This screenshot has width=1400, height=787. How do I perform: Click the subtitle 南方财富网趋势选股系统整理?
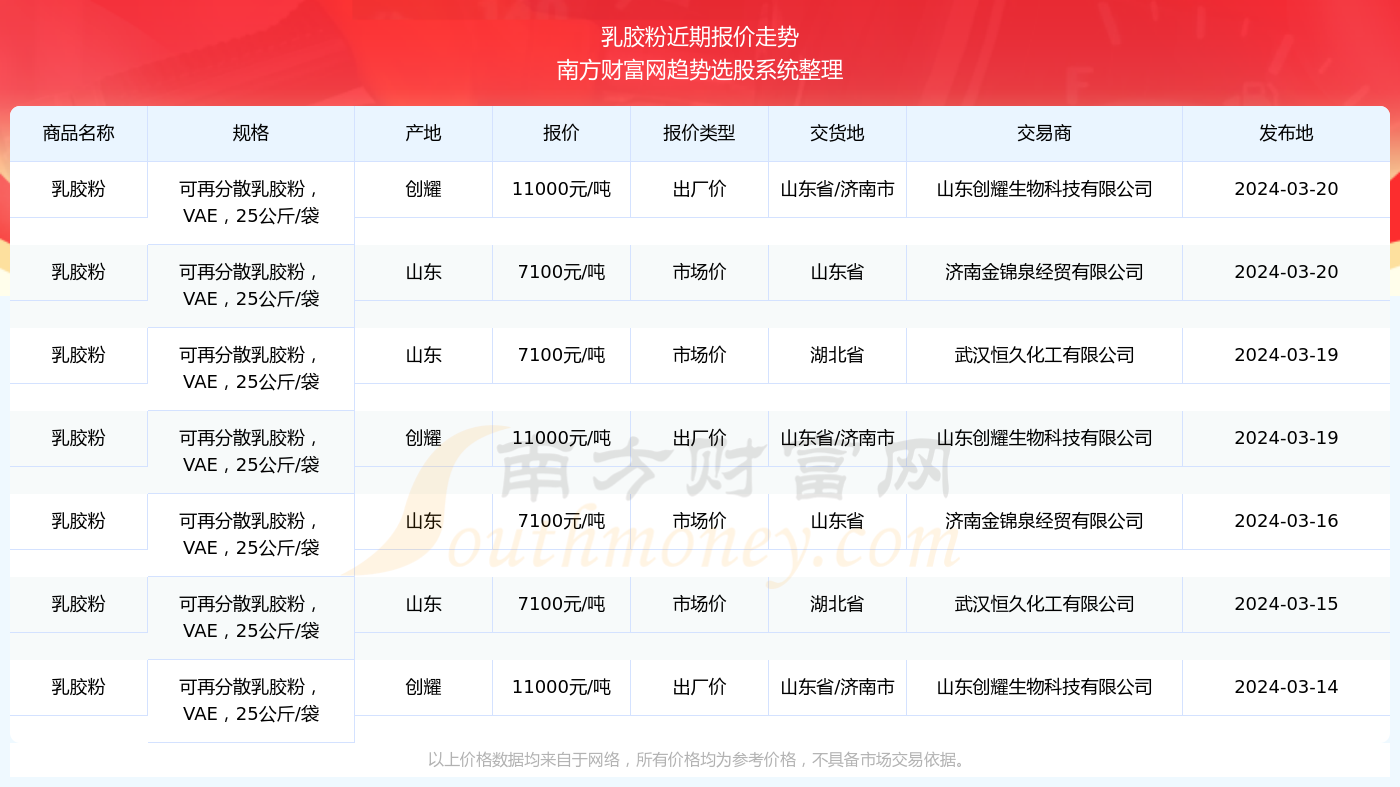700,70
